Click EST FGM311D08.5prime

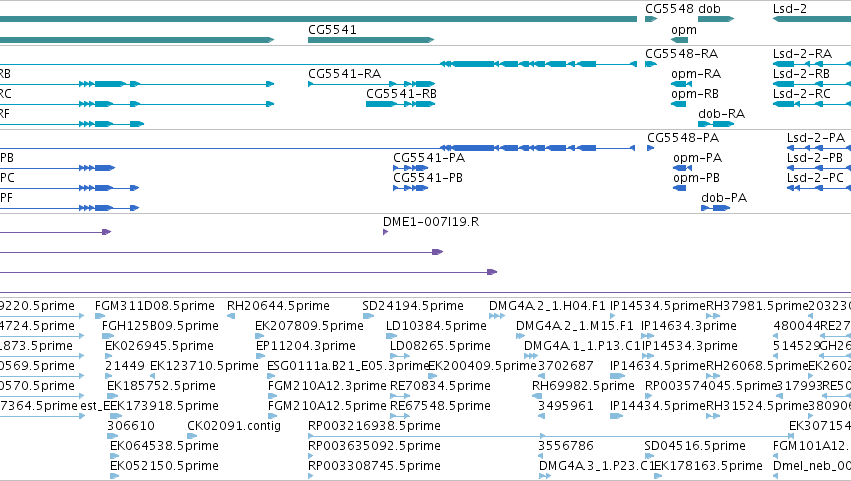[x=155, y=306]
